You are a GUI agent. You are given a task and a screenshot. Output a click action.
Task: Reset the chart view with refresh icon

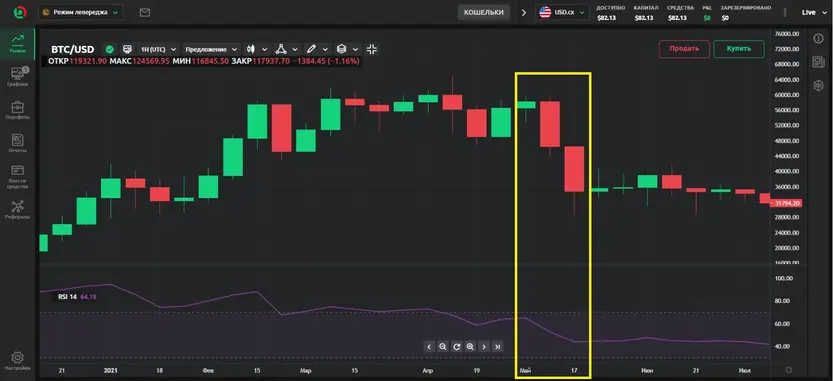(456, 347)
